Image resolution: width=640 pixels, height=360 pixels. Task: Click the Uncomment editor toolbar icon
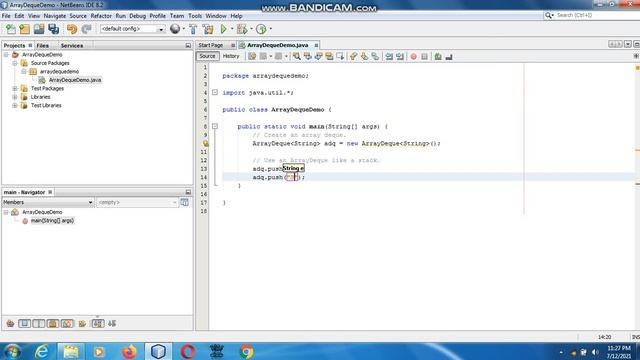click(449, 57)
